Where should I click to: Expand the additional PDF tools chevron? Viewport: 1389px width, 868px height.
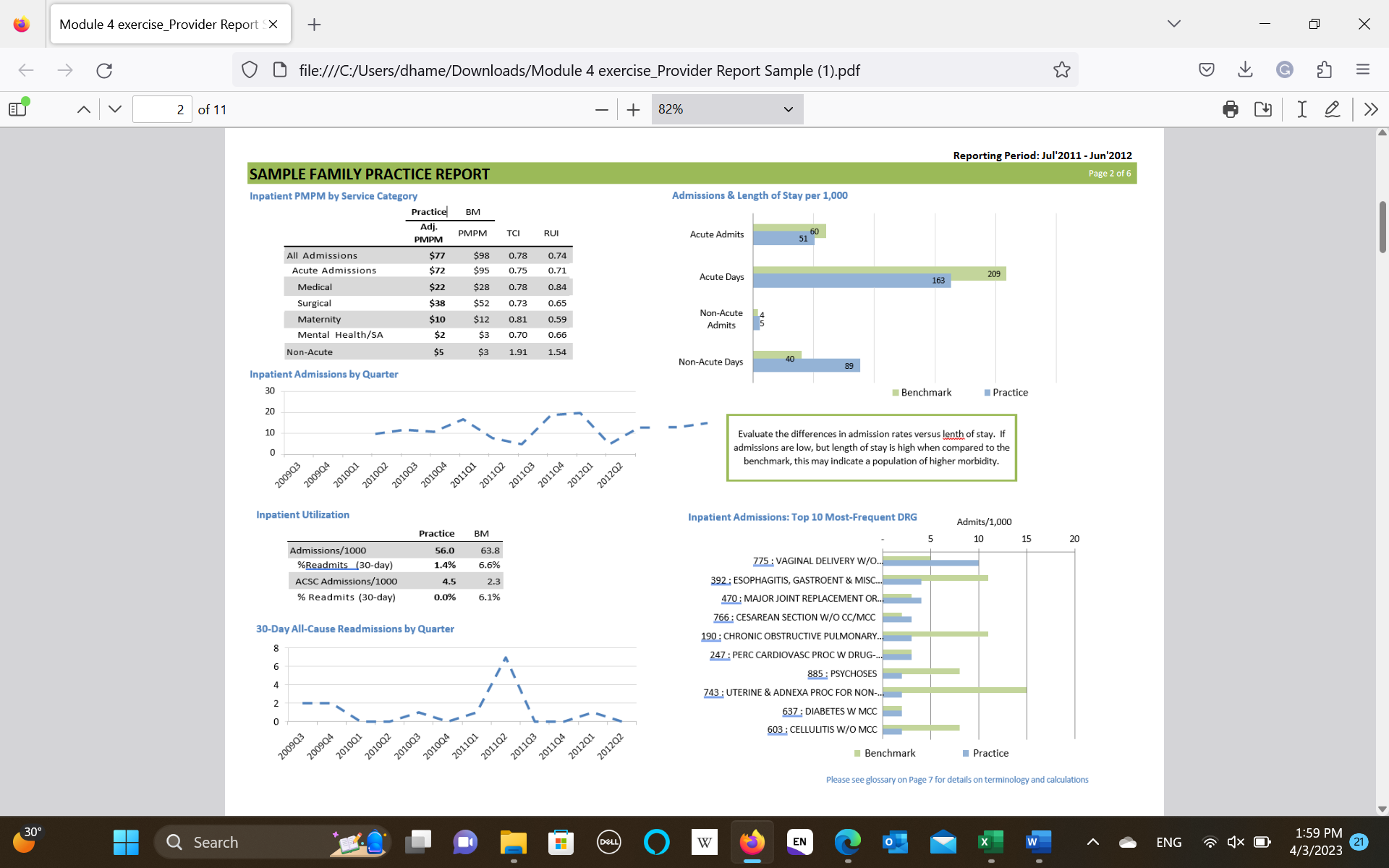tap(1372, 109)
